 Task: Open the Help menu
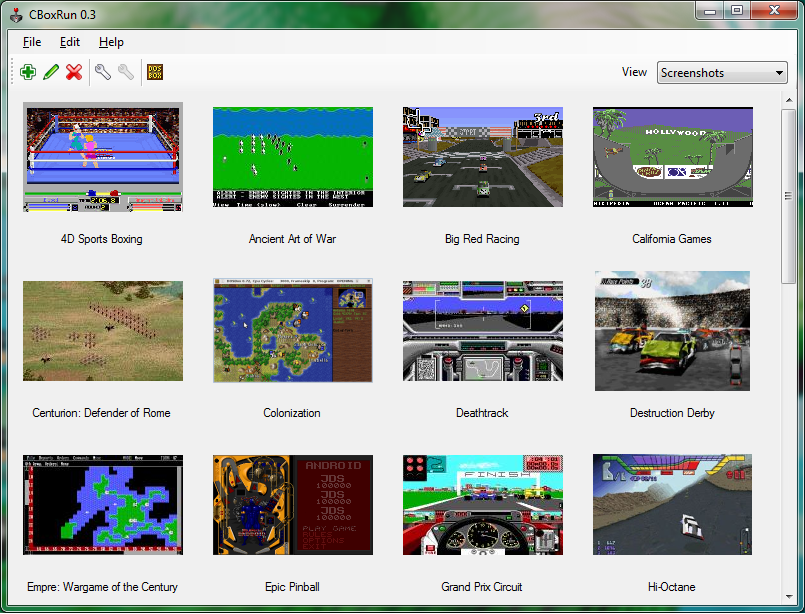[111, 42]
